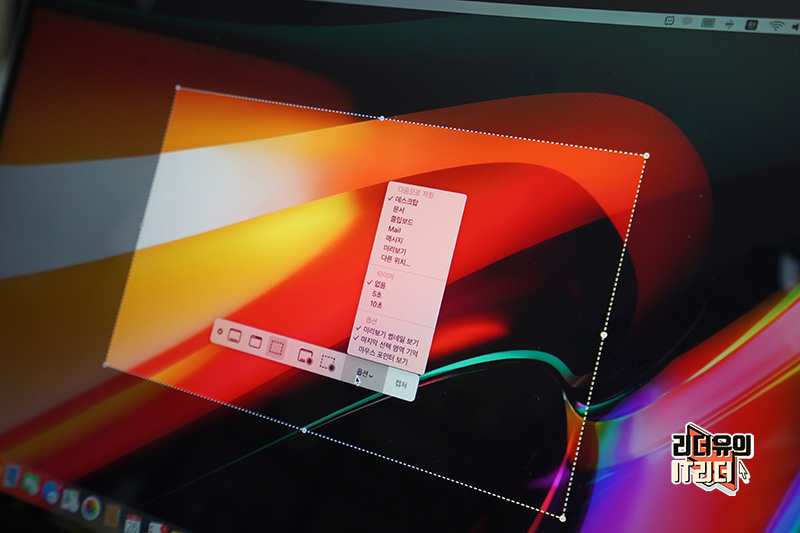Set timer to 5초
Screen dimensions: 800x533
click(x=377, y=294)
